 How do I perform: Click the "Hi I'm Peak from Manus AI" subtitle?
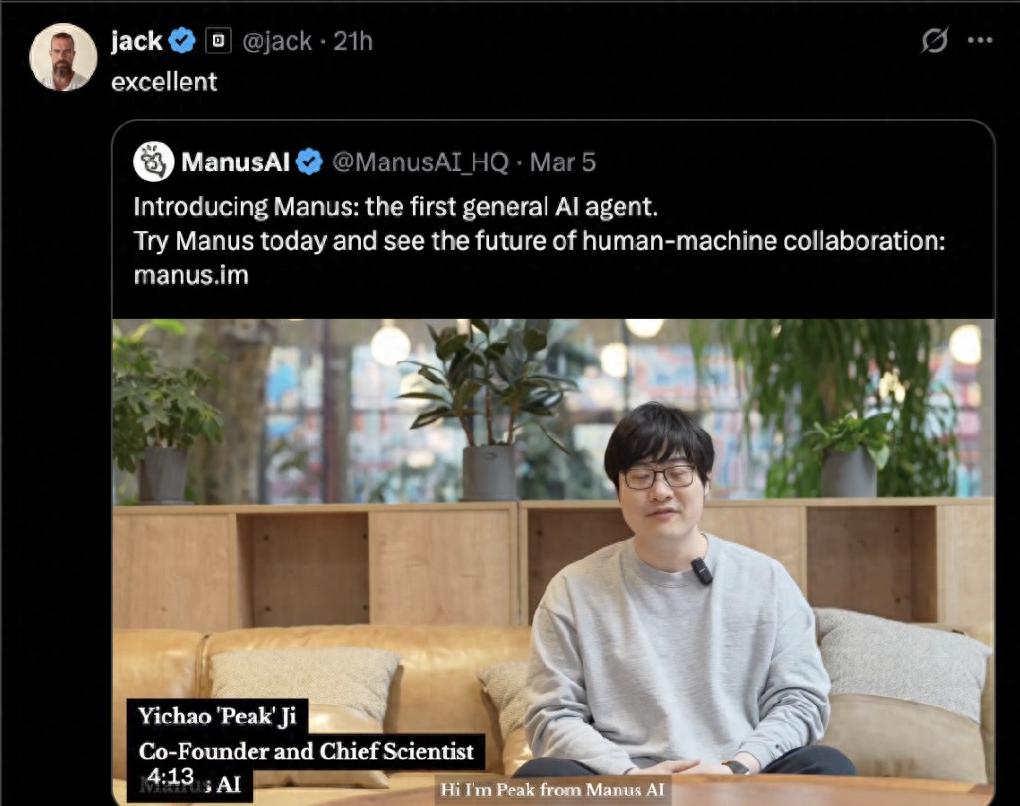click(552, 790)
